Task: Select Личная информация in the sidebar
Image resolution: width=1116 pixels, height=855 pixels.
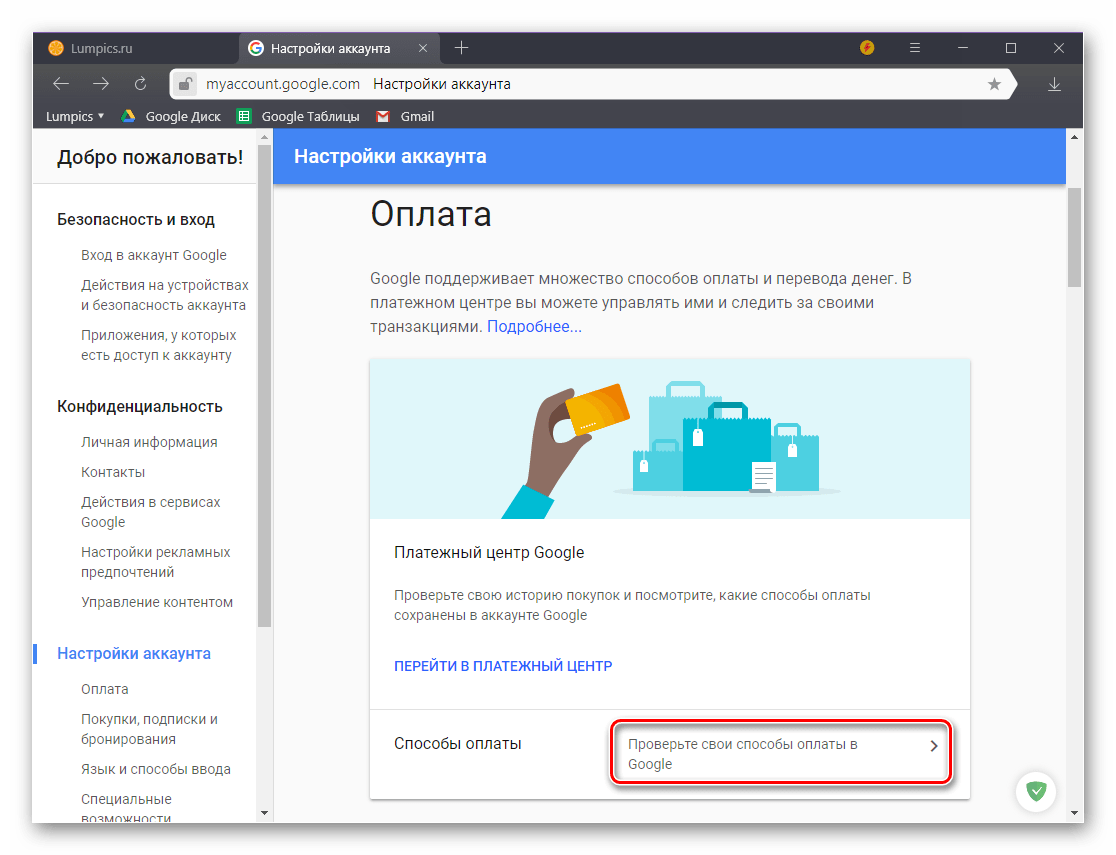Action: point(149,442)
